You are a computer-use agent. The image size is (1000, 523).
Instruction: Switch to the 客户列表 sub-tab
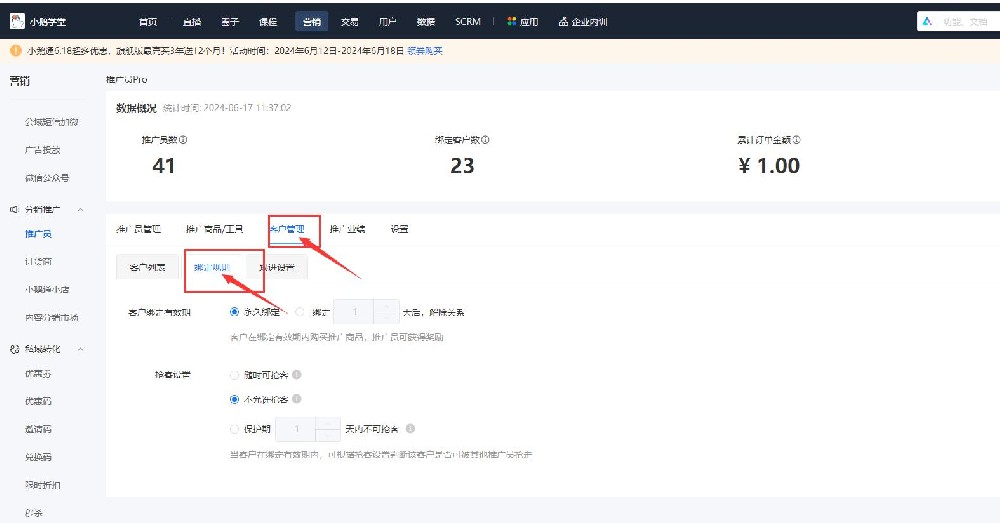click(147, 267)
